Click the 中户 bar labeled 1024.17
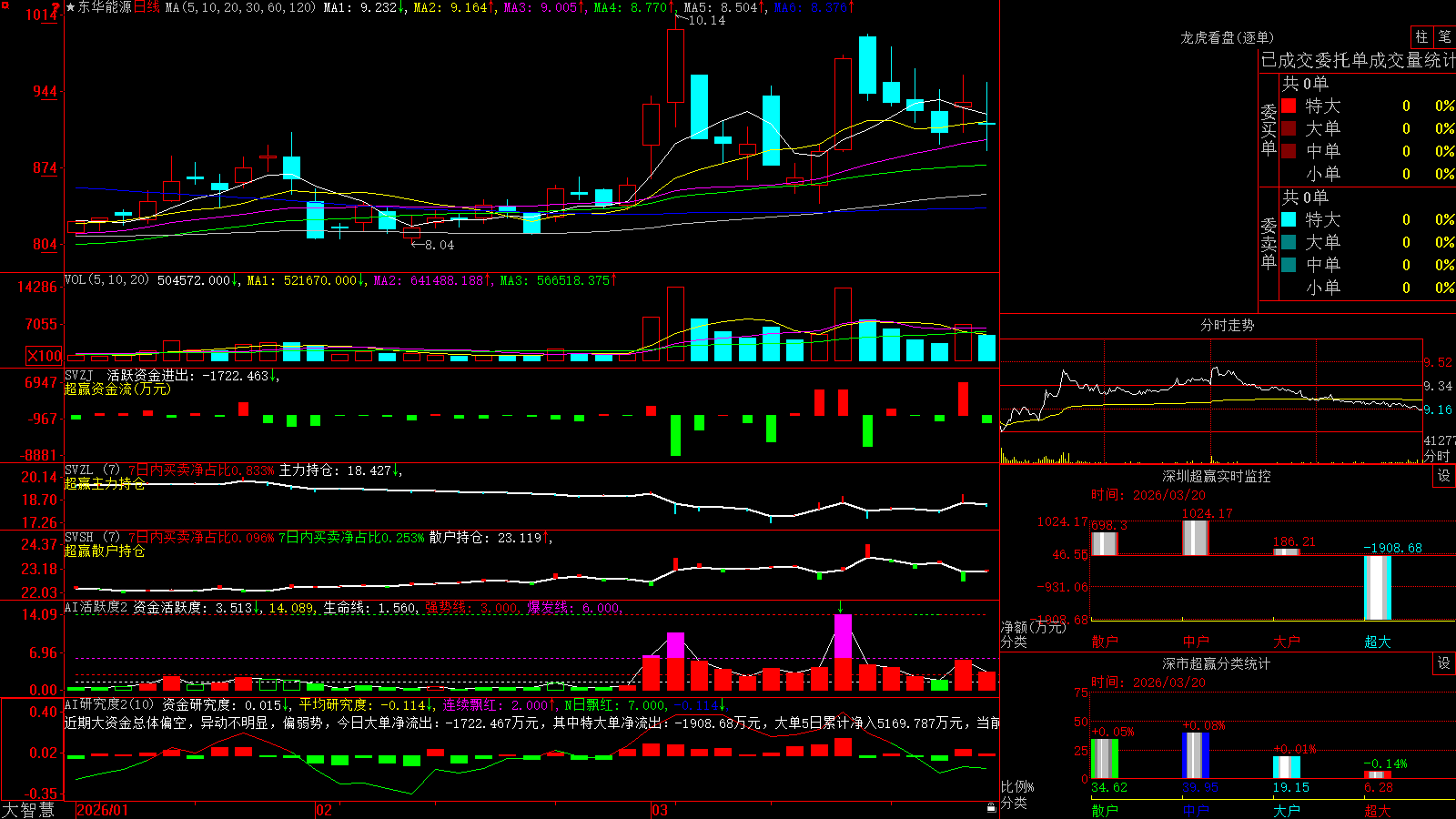1456x819 pixels. click(x=1195, y=538)
